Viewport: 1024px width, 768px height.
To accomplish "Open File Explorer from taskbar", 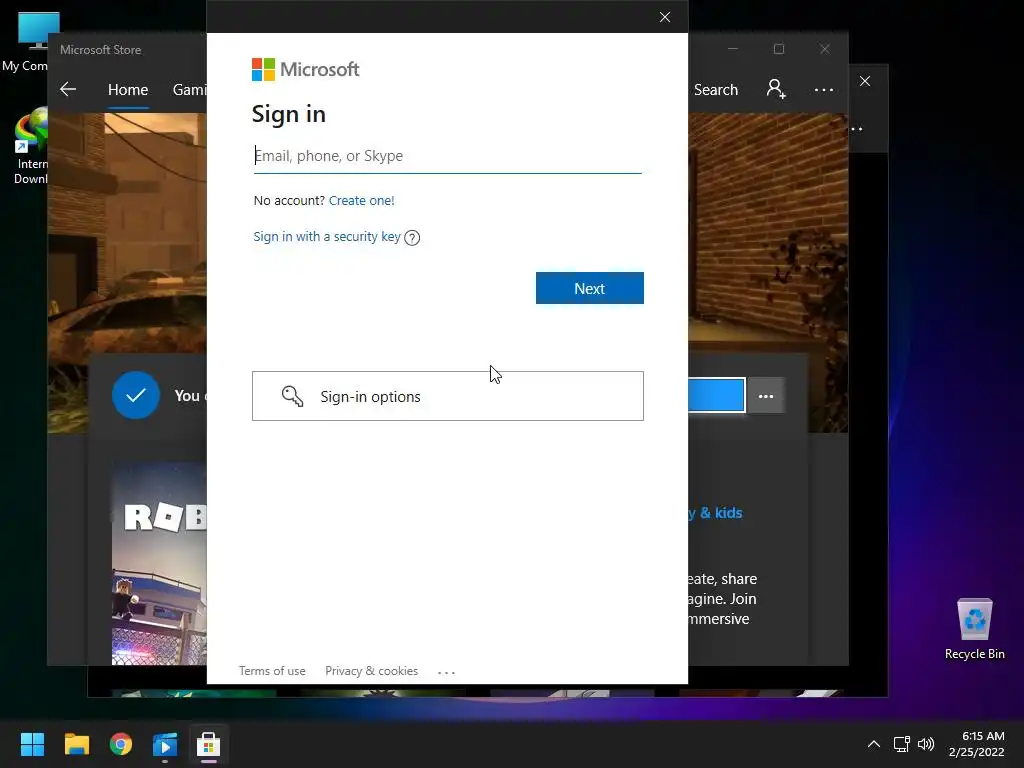I will click(76, 744).
